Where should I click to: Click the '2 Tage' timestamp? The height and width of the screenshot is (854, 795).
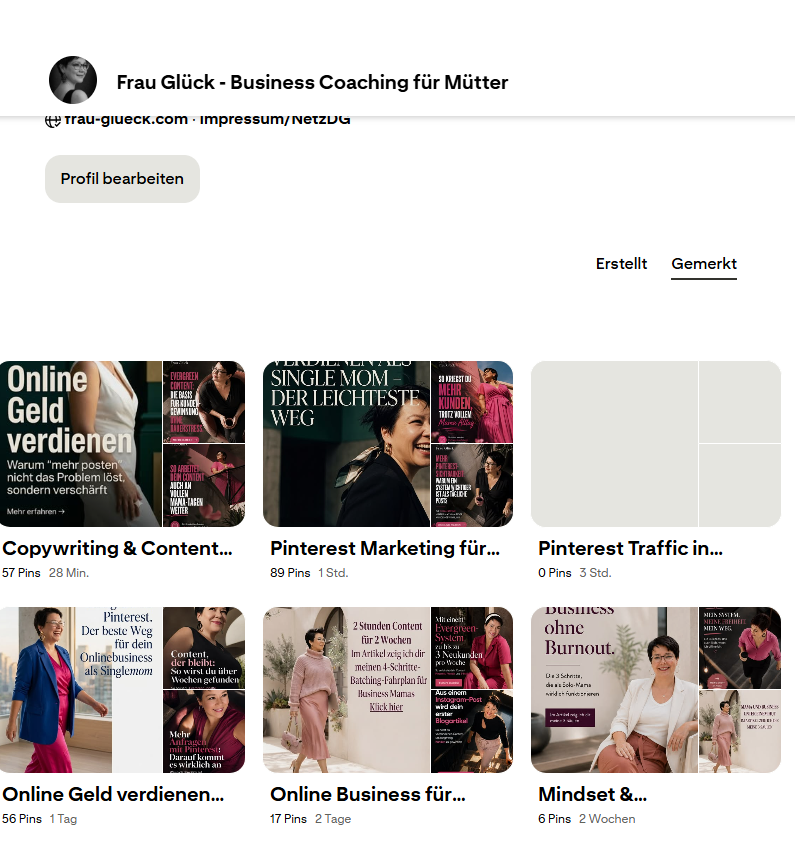pos(333,819)
